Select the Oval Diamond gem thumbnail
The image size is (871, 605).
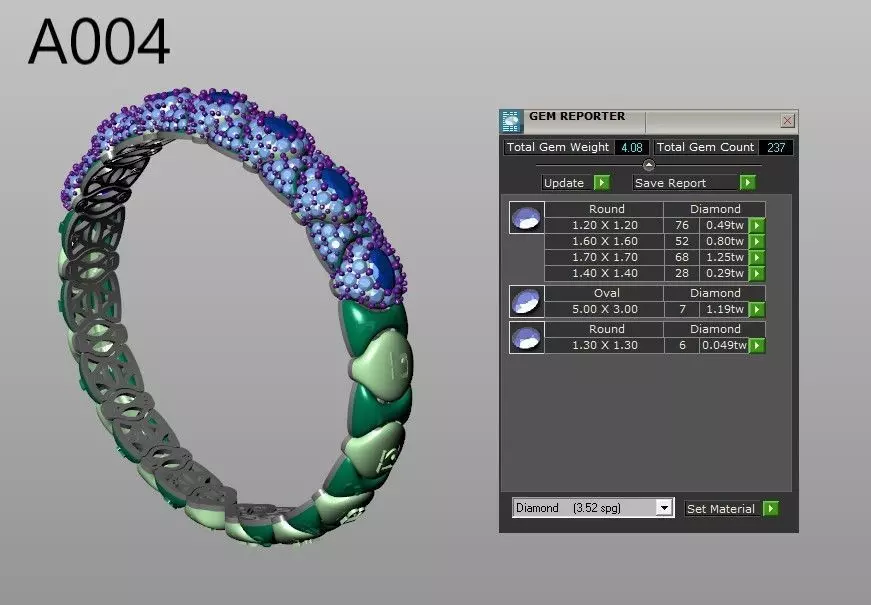click(x=526, y=301)
